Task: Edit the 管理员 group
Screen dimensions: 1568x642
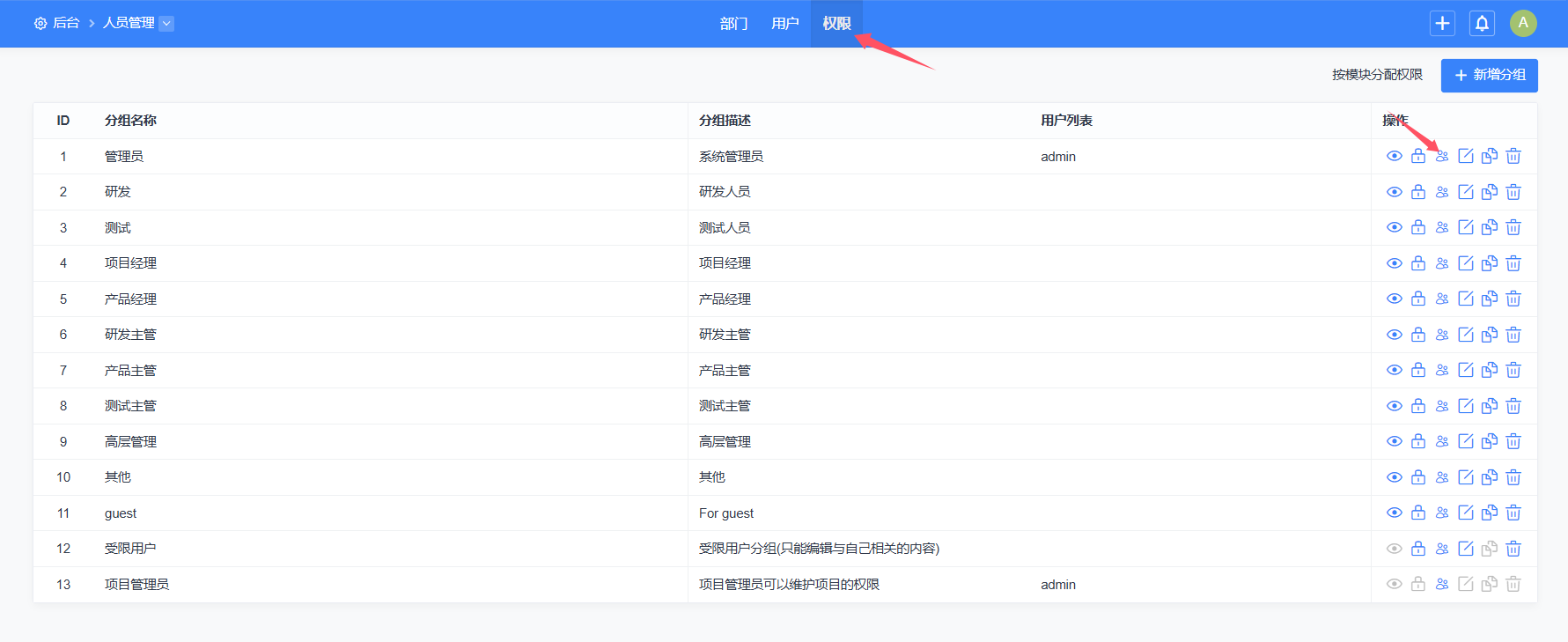Action: (x=1466, y=156)
